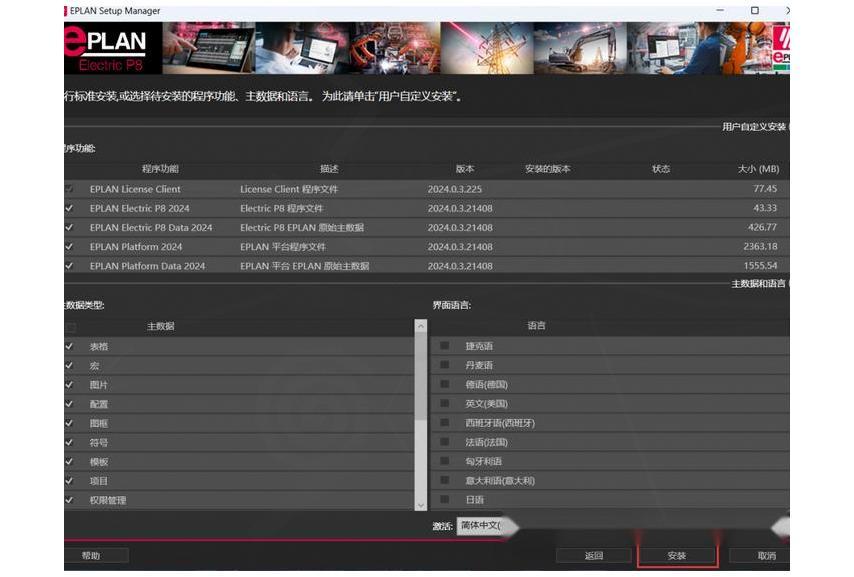Maximize the Setup Manager window

755,11
